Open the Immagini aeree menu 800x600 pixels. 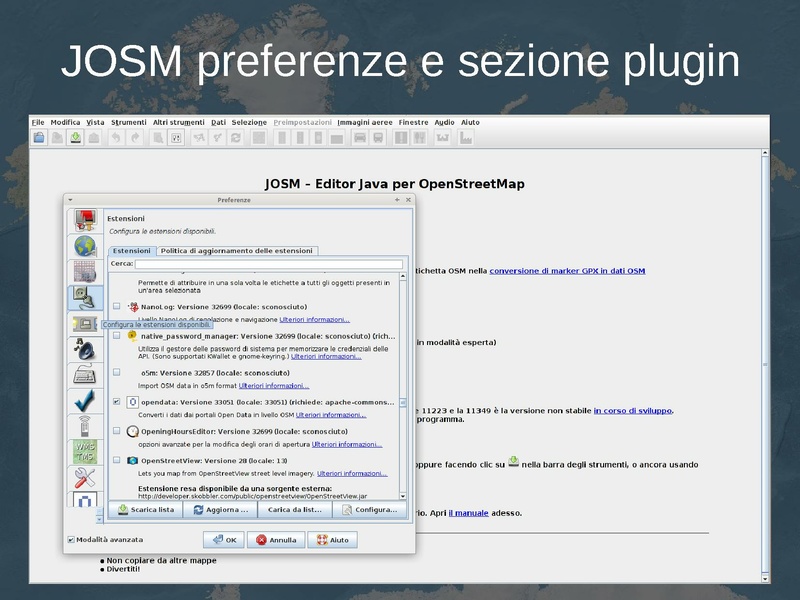pyautogui.click(x=364, y=122)
